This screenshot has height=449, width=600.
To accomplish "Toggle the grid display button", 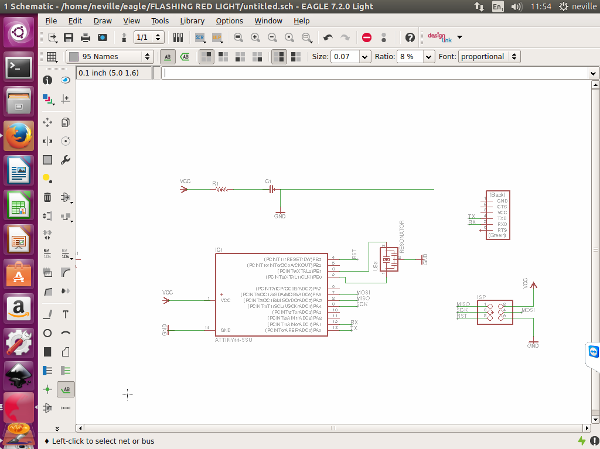I will pos(50,57).
